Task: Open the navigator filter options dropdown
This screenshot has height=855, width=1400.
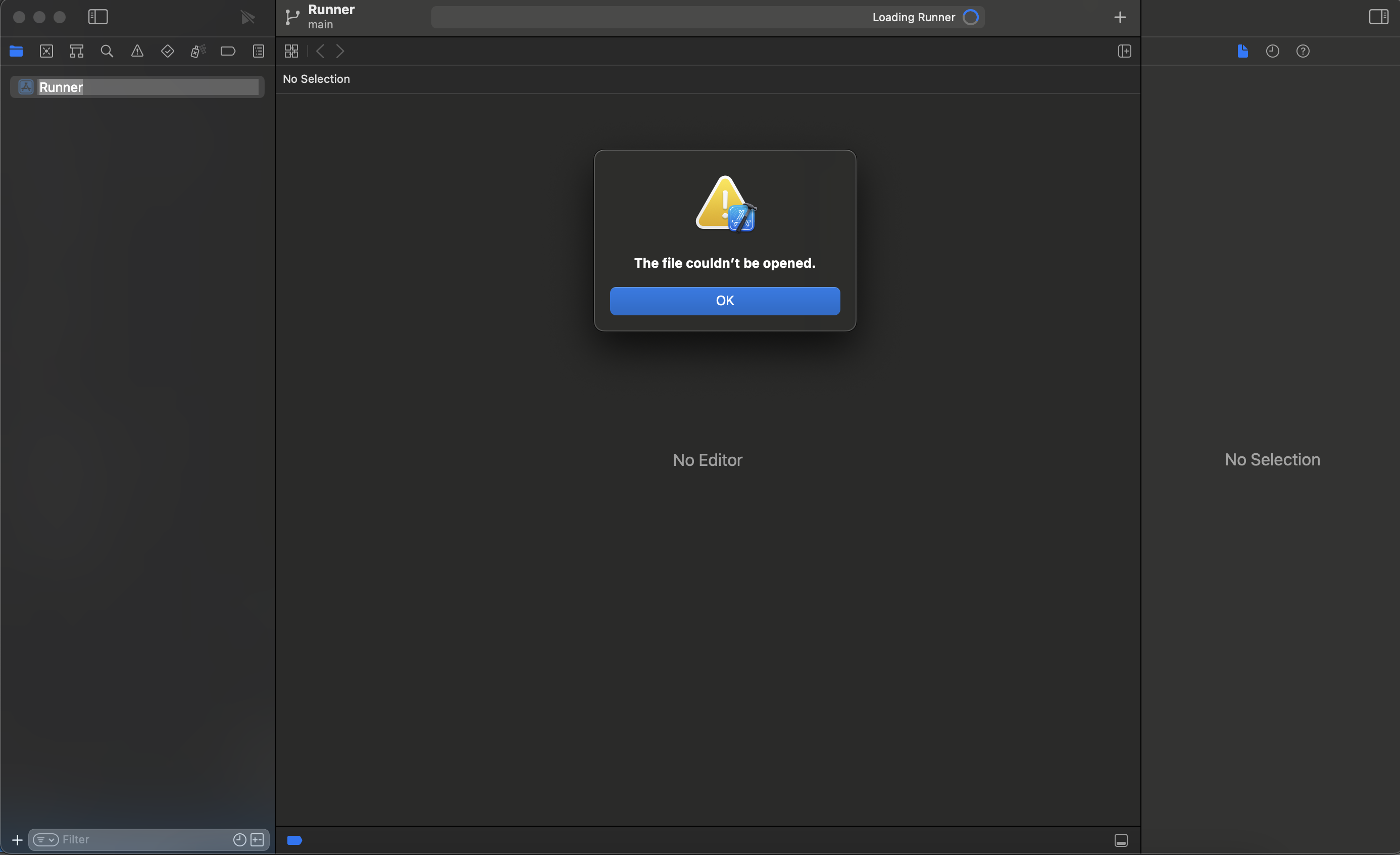Action: point(45,840)
